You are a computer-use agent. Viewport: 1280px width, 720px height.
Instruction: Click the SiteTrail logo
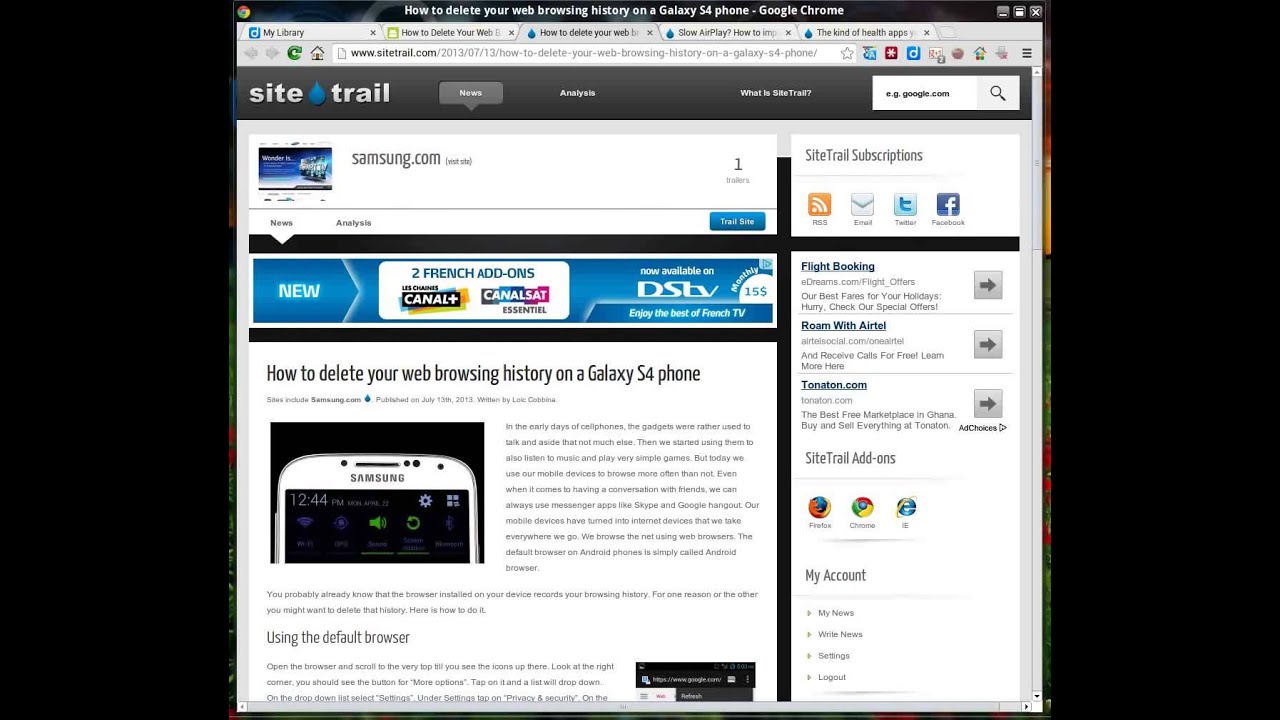point(319,93)
